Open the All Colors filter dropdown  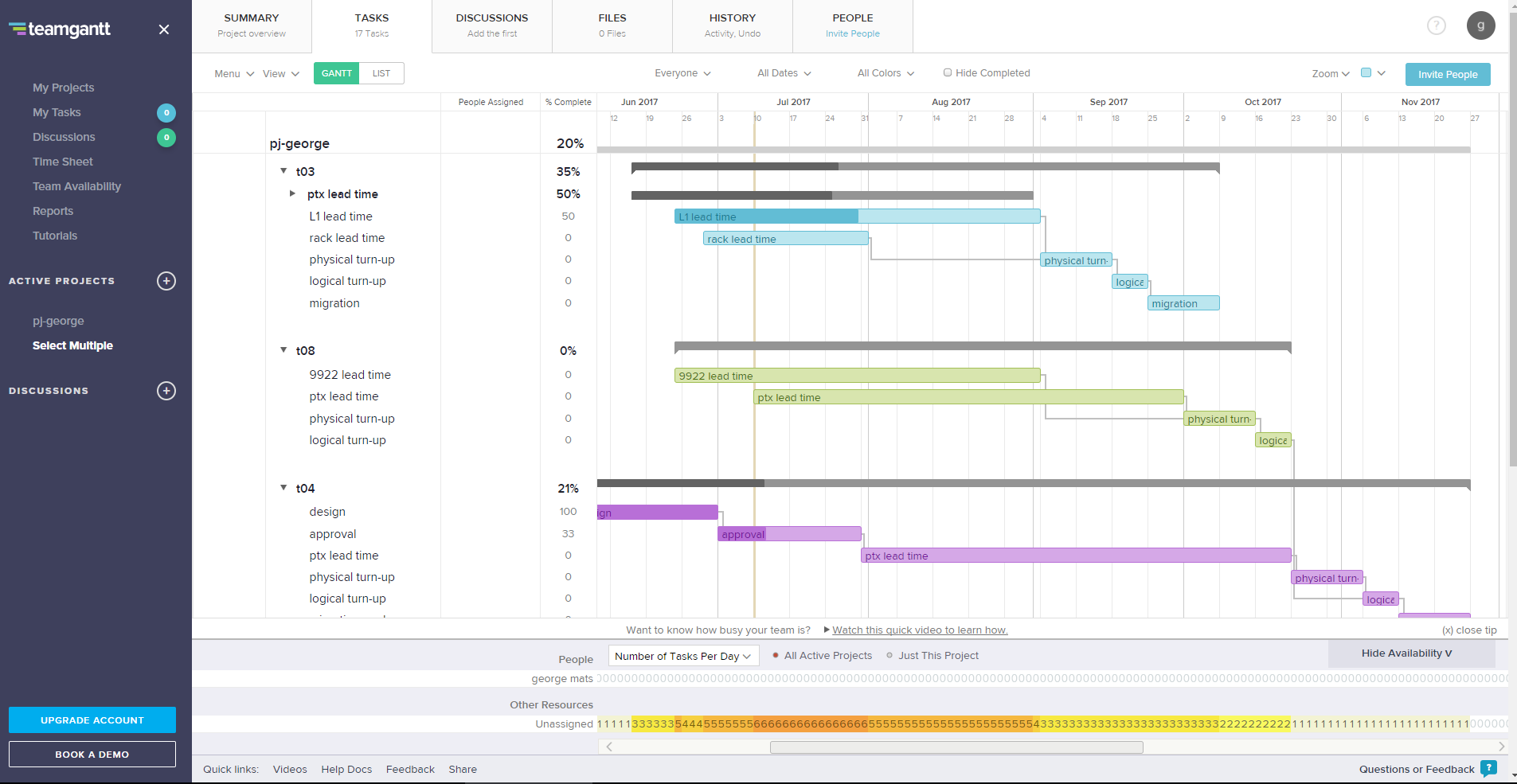886,73
